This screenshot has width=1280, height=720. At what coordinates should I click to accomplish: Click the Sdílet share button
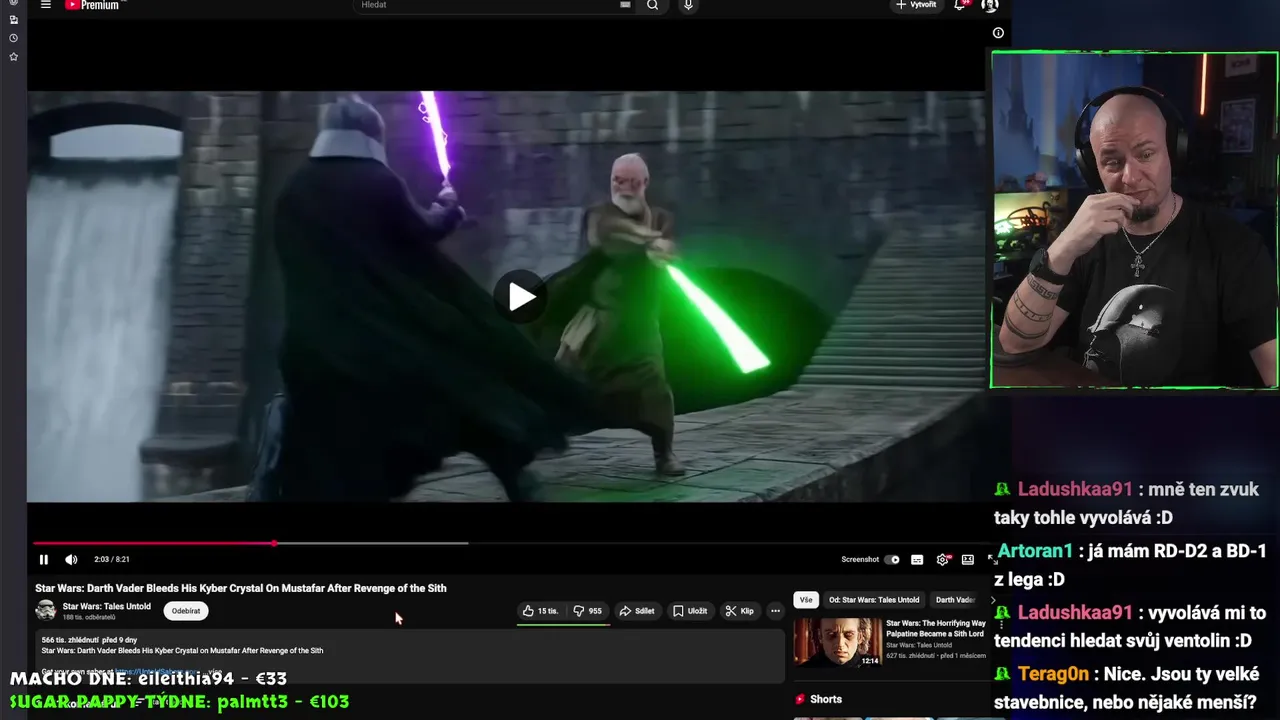coord(637,611)
